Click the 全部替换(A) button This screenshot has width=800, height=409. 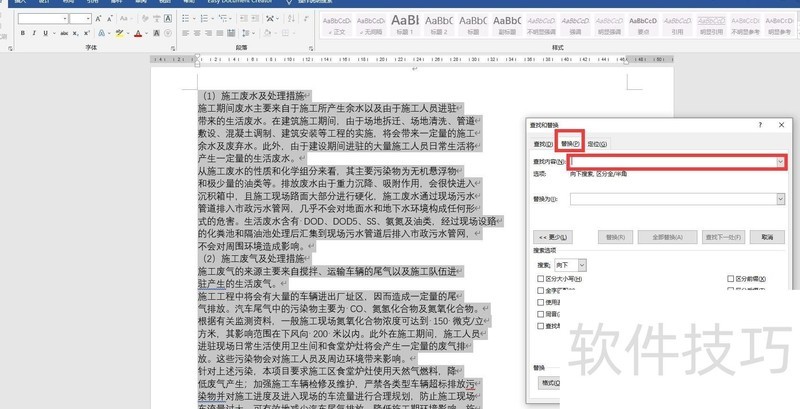click(667, 237)
